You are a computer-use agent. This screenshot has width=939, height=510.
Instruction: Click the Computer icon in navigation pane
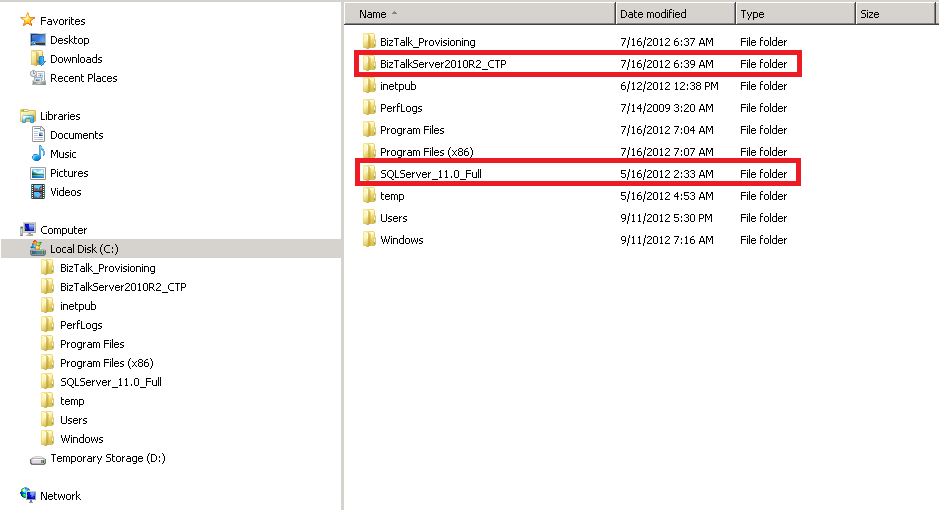pyautogui.click(x=28, y=230)
